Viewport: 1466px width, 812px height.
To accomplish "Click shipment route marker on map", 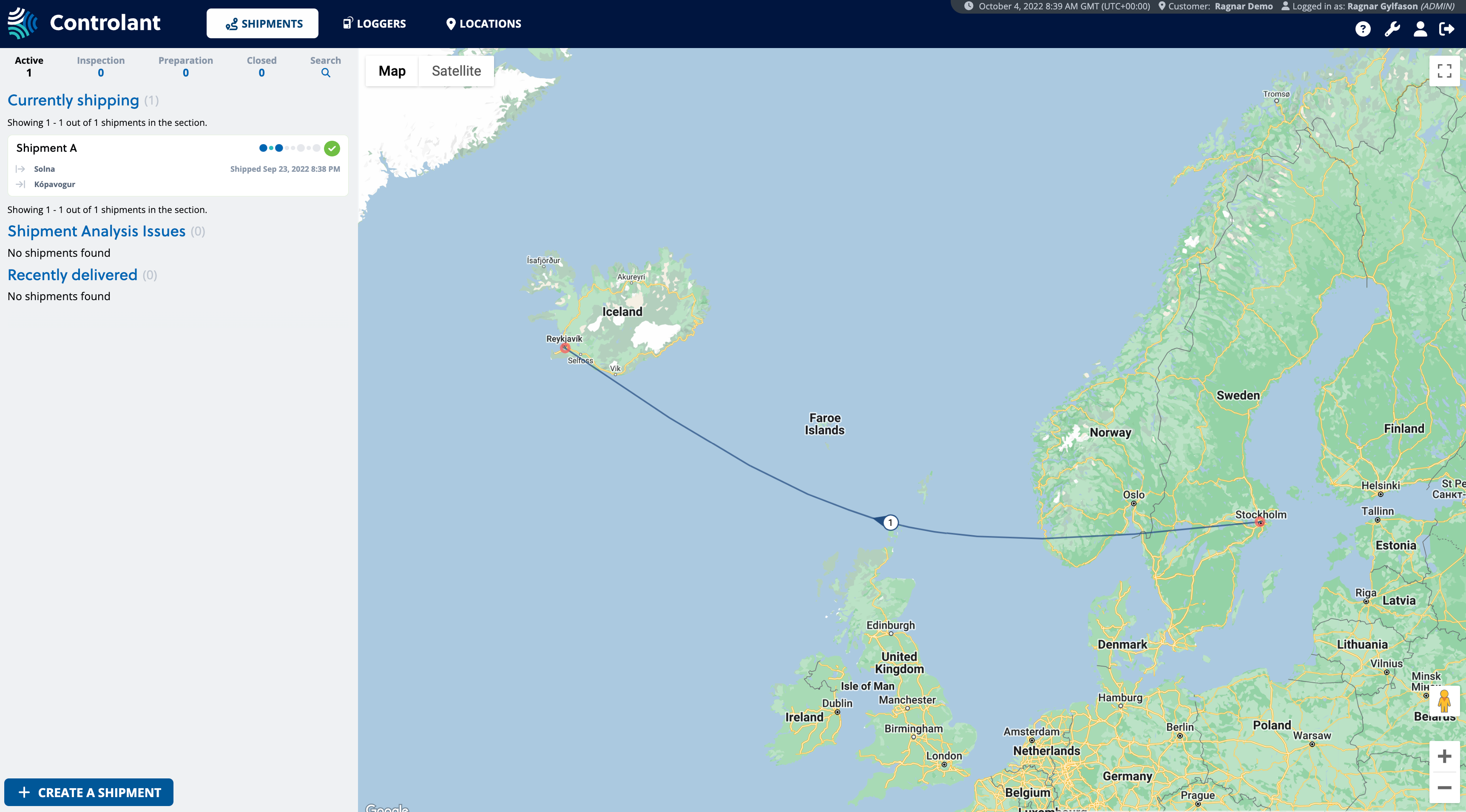I will point(889,522).
